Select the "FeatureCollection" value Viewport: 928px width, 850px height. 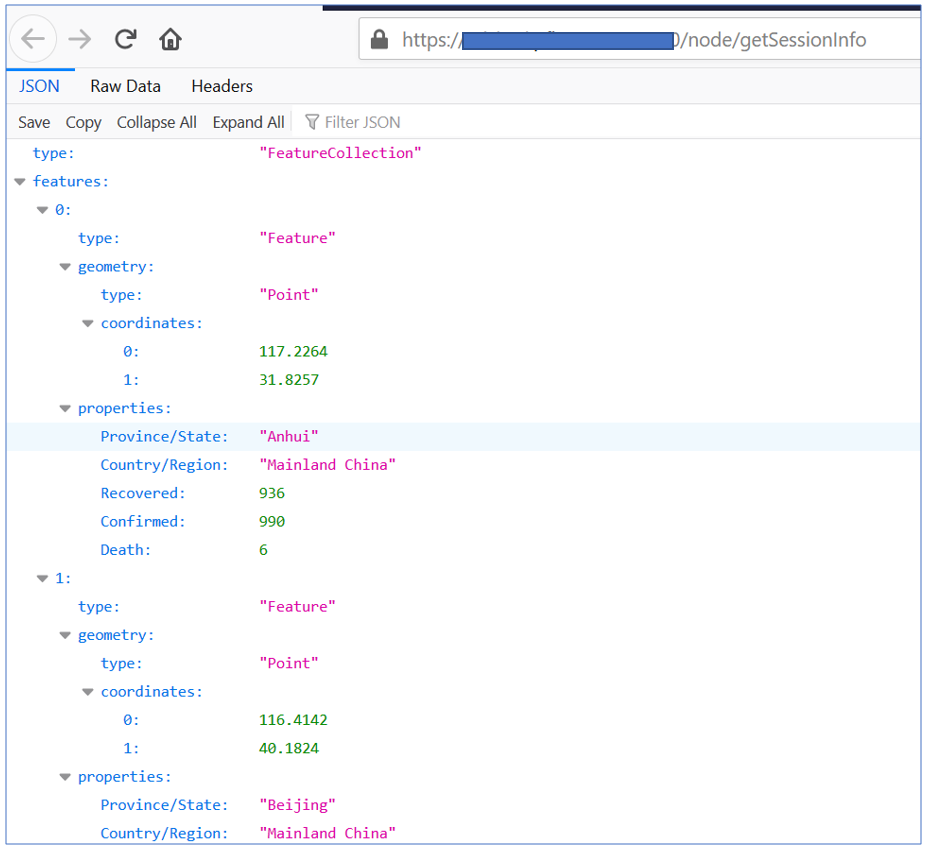click(340, 153)
